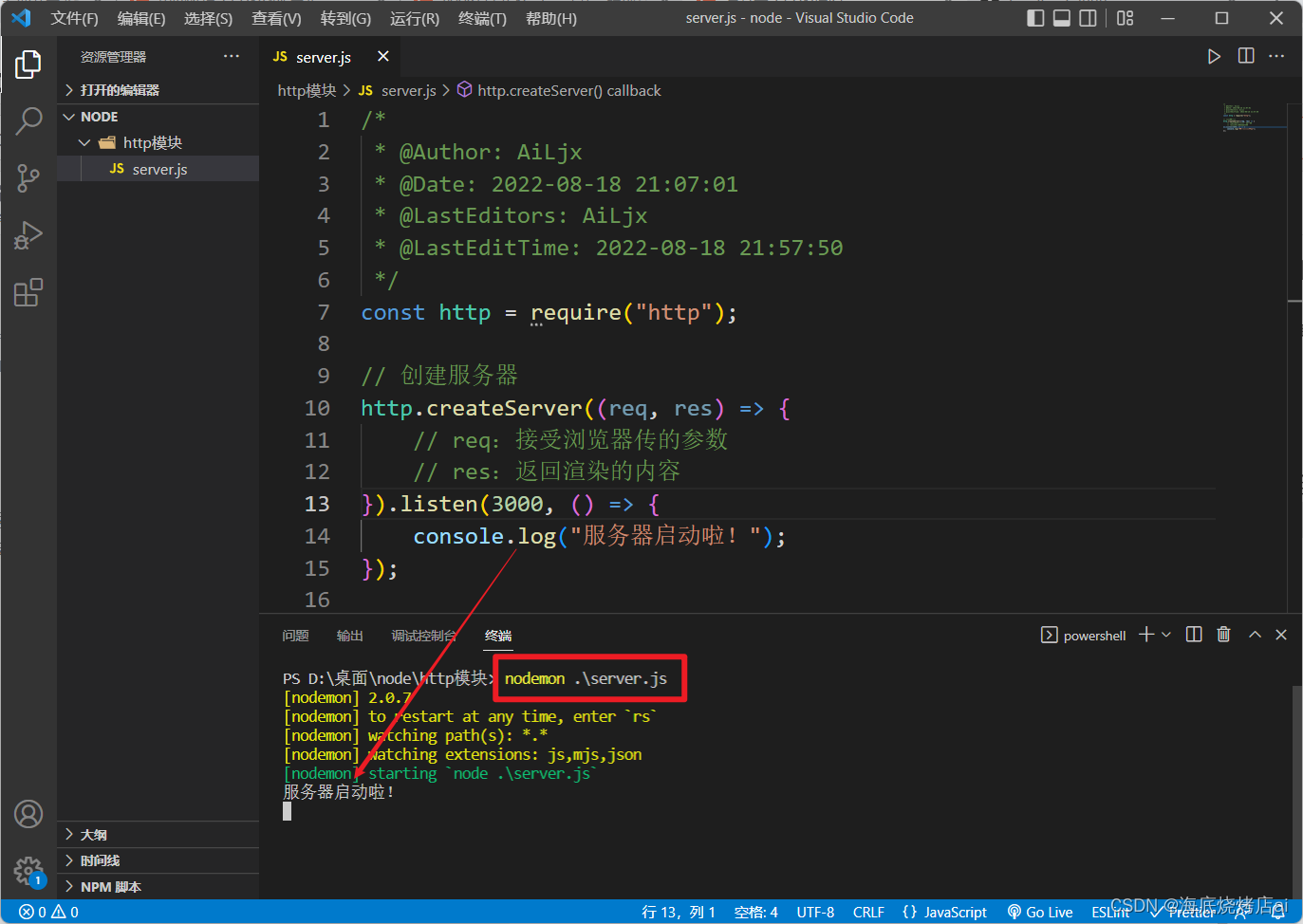Click Go Live in status bar

[x=1040, y=912]
